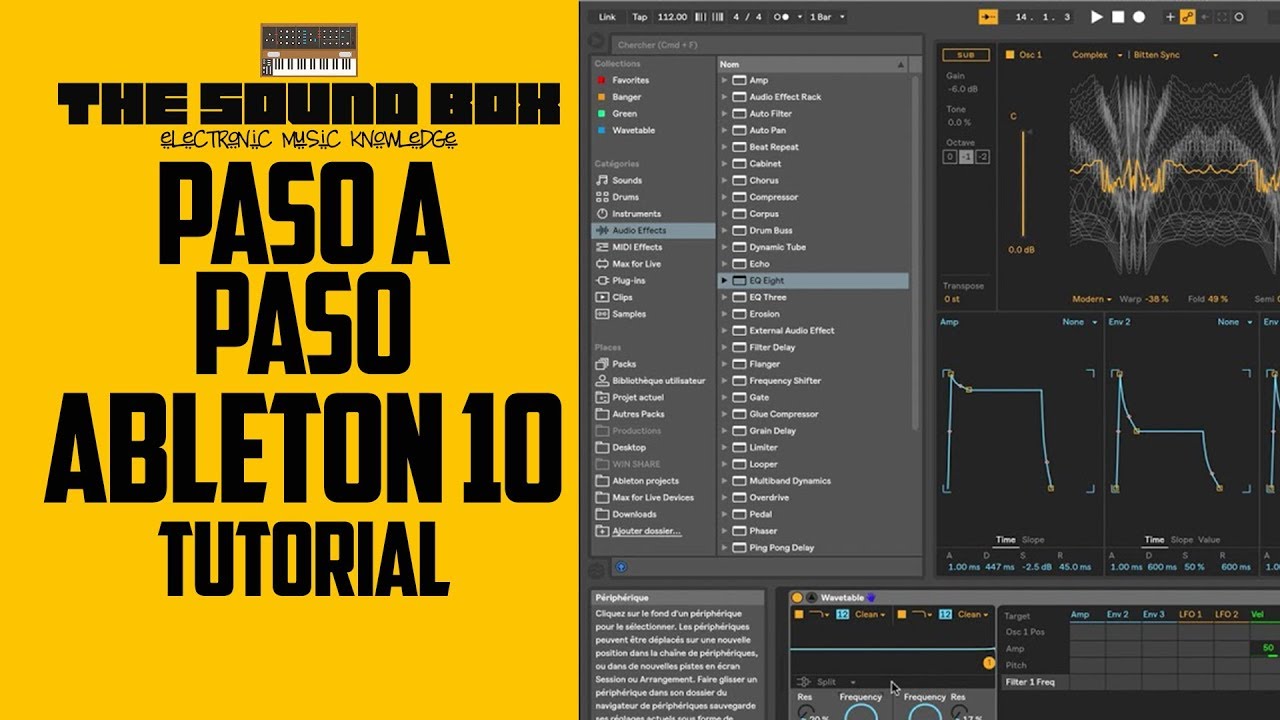Switch Env 2 to Value tab
This screenshot has height=720, width=1280.
pos(1209,540)
